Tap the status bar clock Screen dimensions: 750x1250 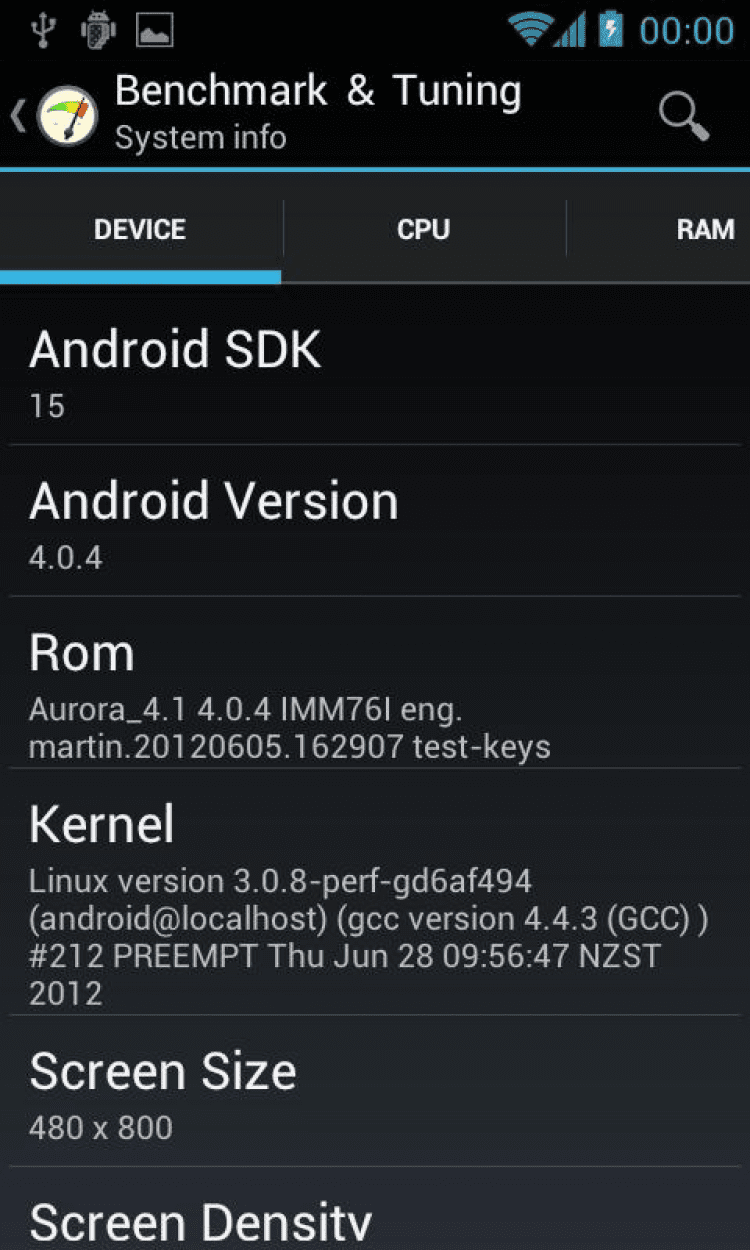[x=687, y=31]
